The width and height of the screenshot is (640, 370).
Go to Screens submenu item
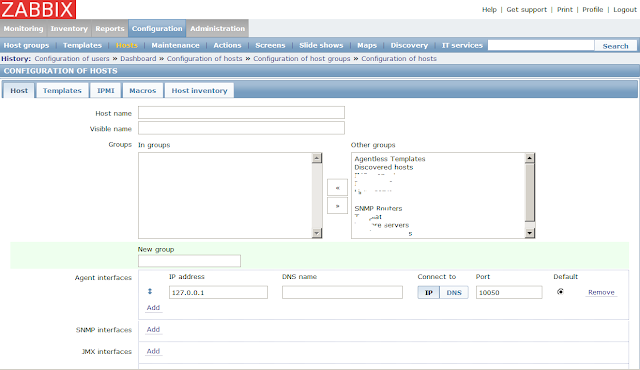click(x=270, y=45)
